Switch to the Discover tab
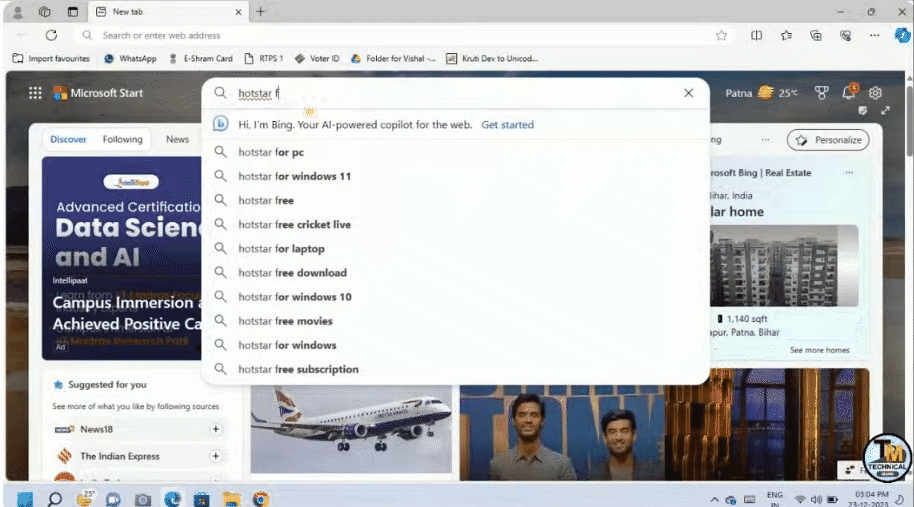 click(68, 139)
